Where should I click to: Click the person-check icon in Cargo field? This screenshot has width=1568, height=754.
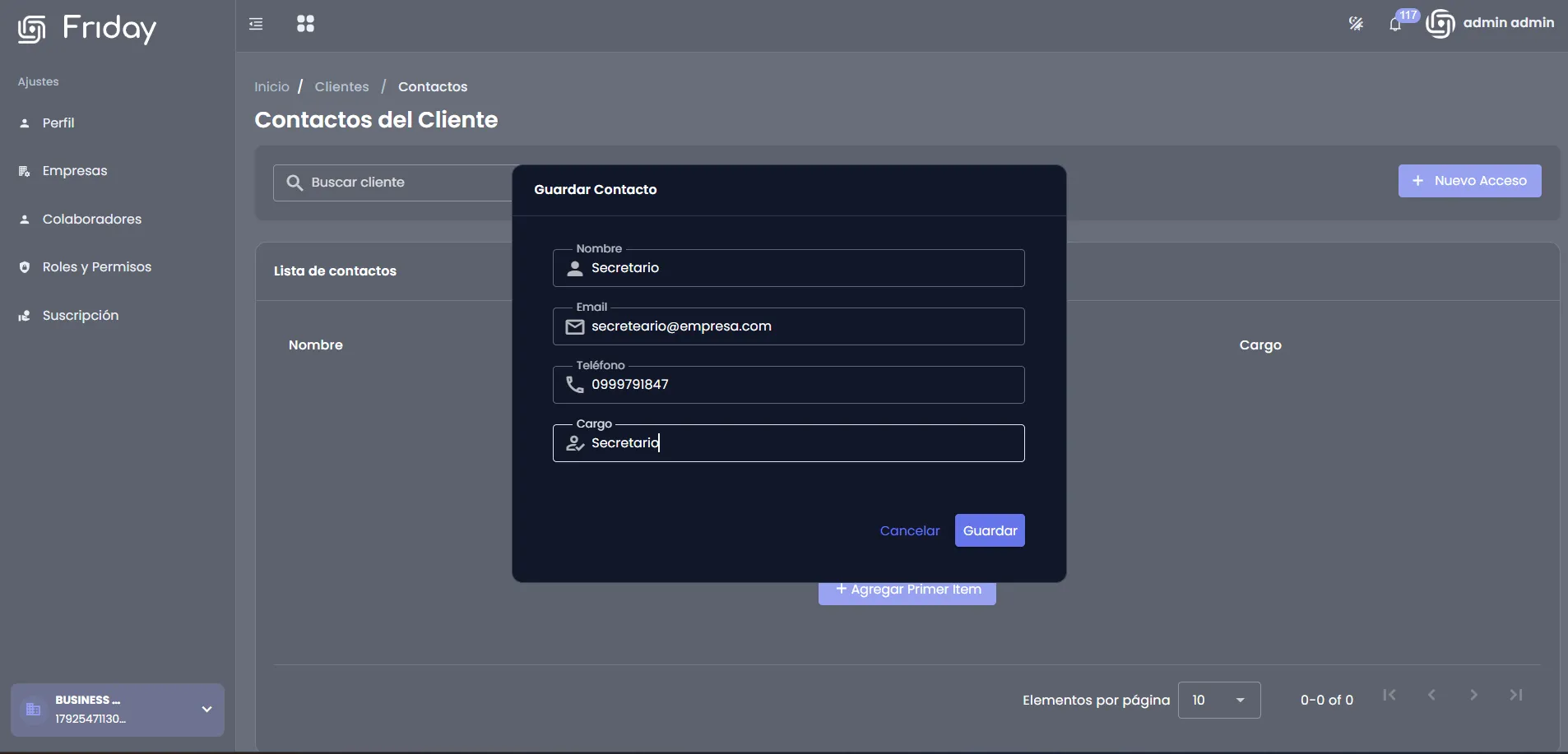tap(575, 443)
